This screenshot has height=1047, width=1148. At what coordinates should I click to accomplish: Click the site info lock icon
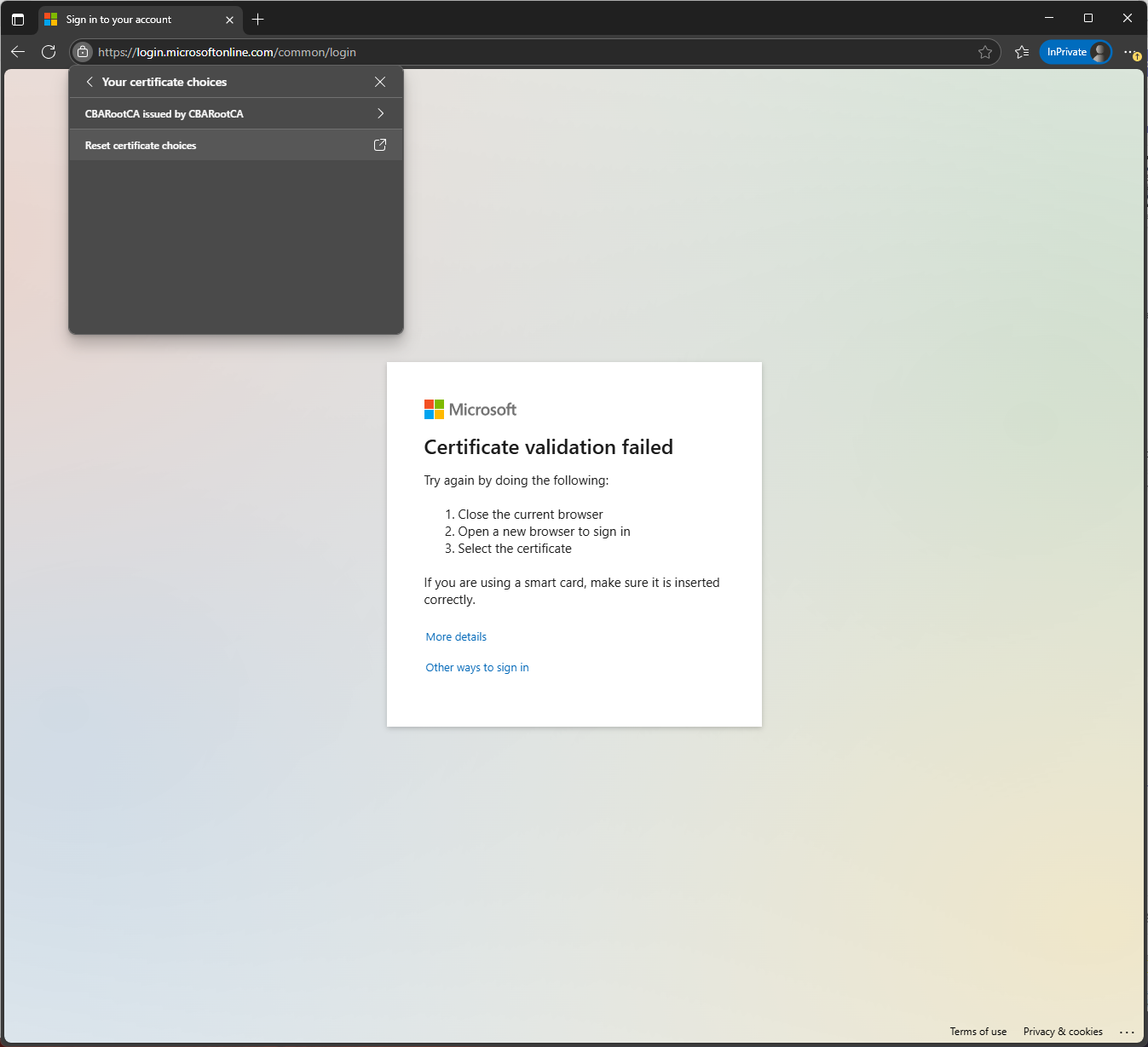[83, 52]
